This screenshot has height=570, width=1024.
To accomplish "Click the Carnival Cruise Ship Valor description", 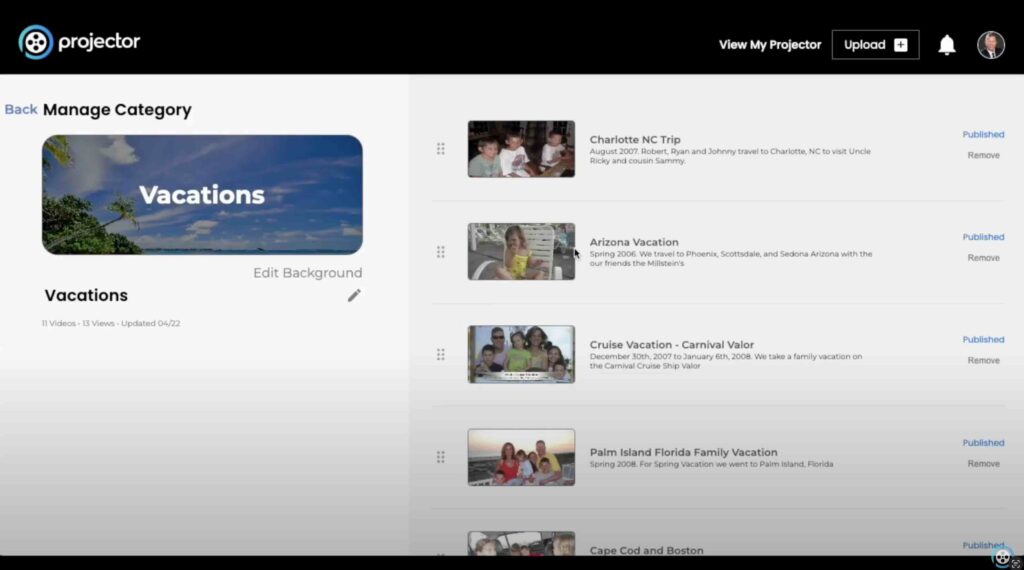I will pyautogui.click(x=726, y=361).
